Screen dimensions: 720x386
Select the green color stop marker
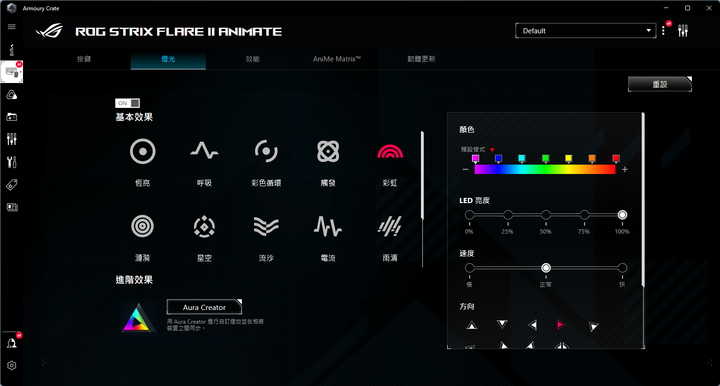tap(546, 159)
